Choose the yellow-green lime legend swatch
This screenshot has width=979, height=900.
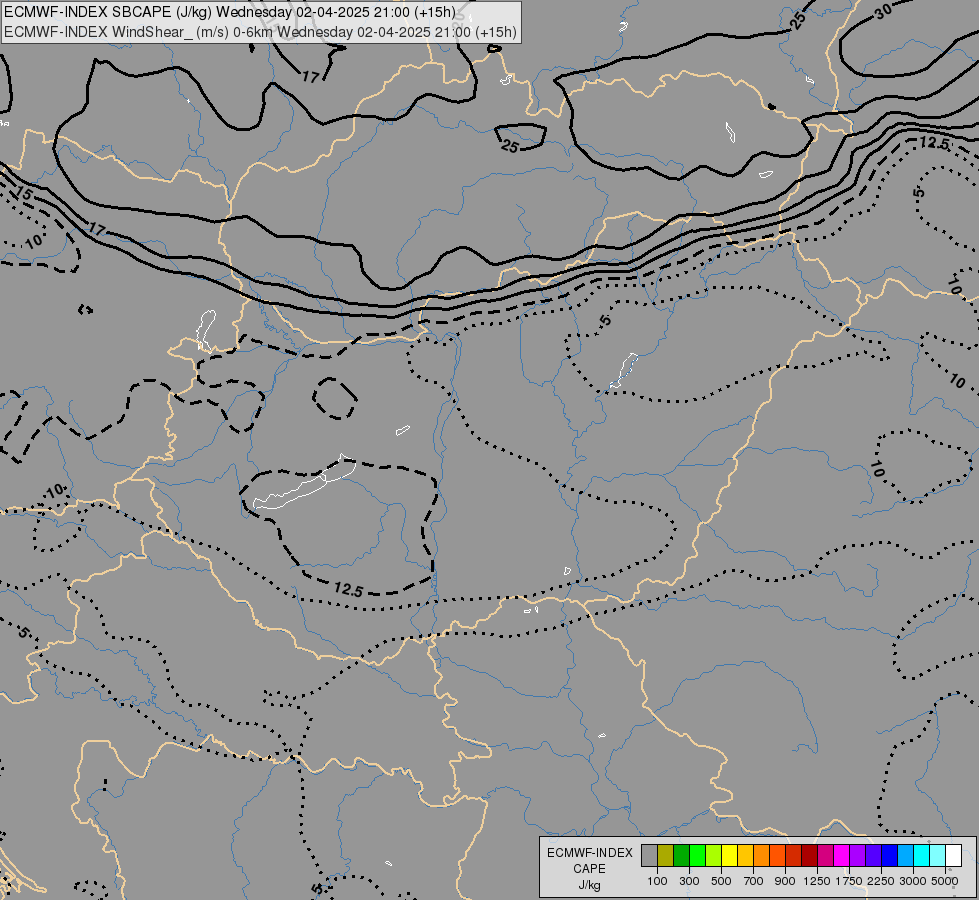coord(713,855)
